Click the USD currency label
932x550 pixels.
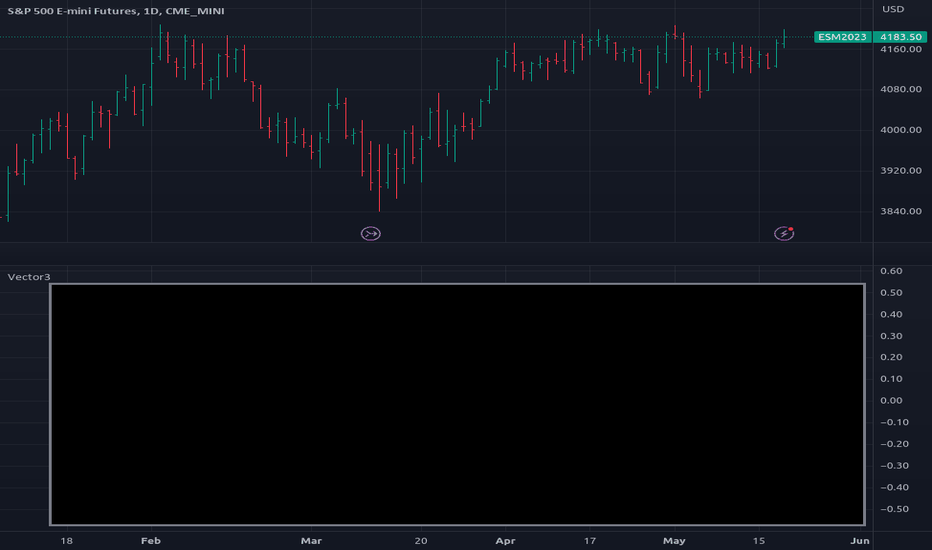tap(893, 9)
